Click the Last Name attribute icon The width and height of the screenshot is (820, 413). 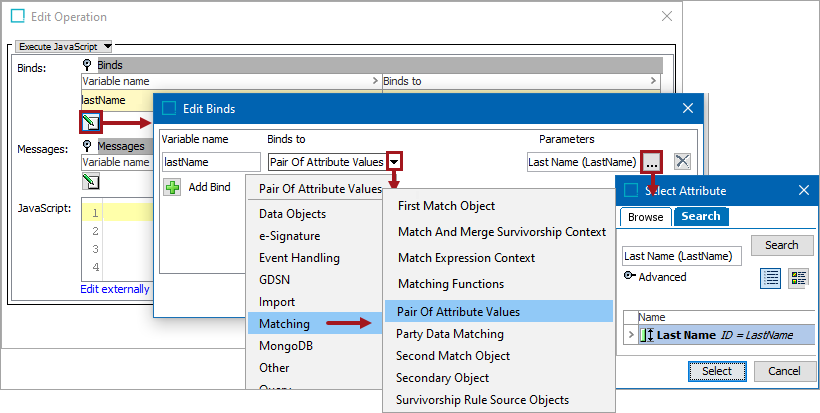point(645,335)
